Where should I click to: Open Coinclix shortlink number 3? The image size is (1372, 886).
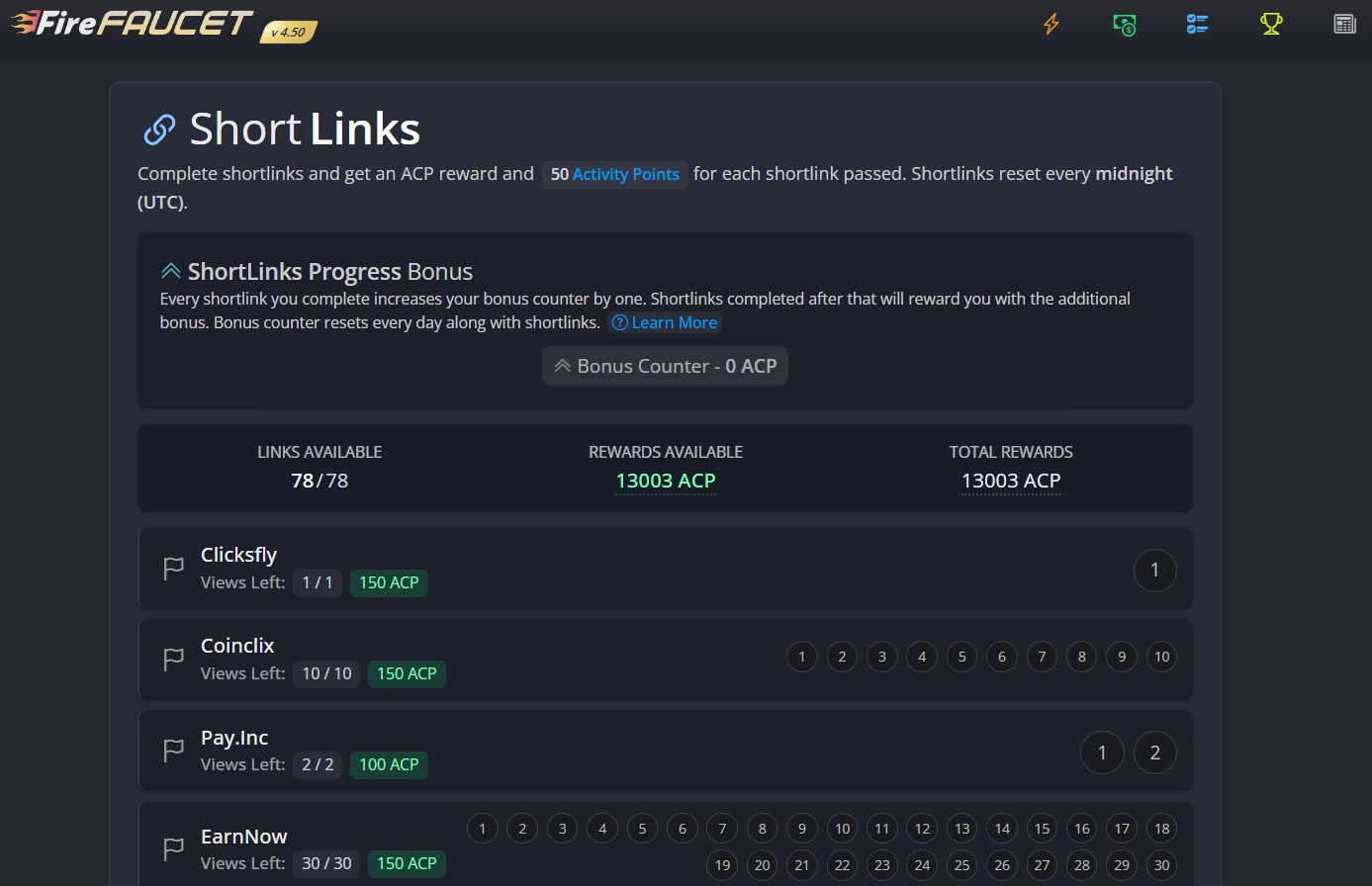point(882,657)
